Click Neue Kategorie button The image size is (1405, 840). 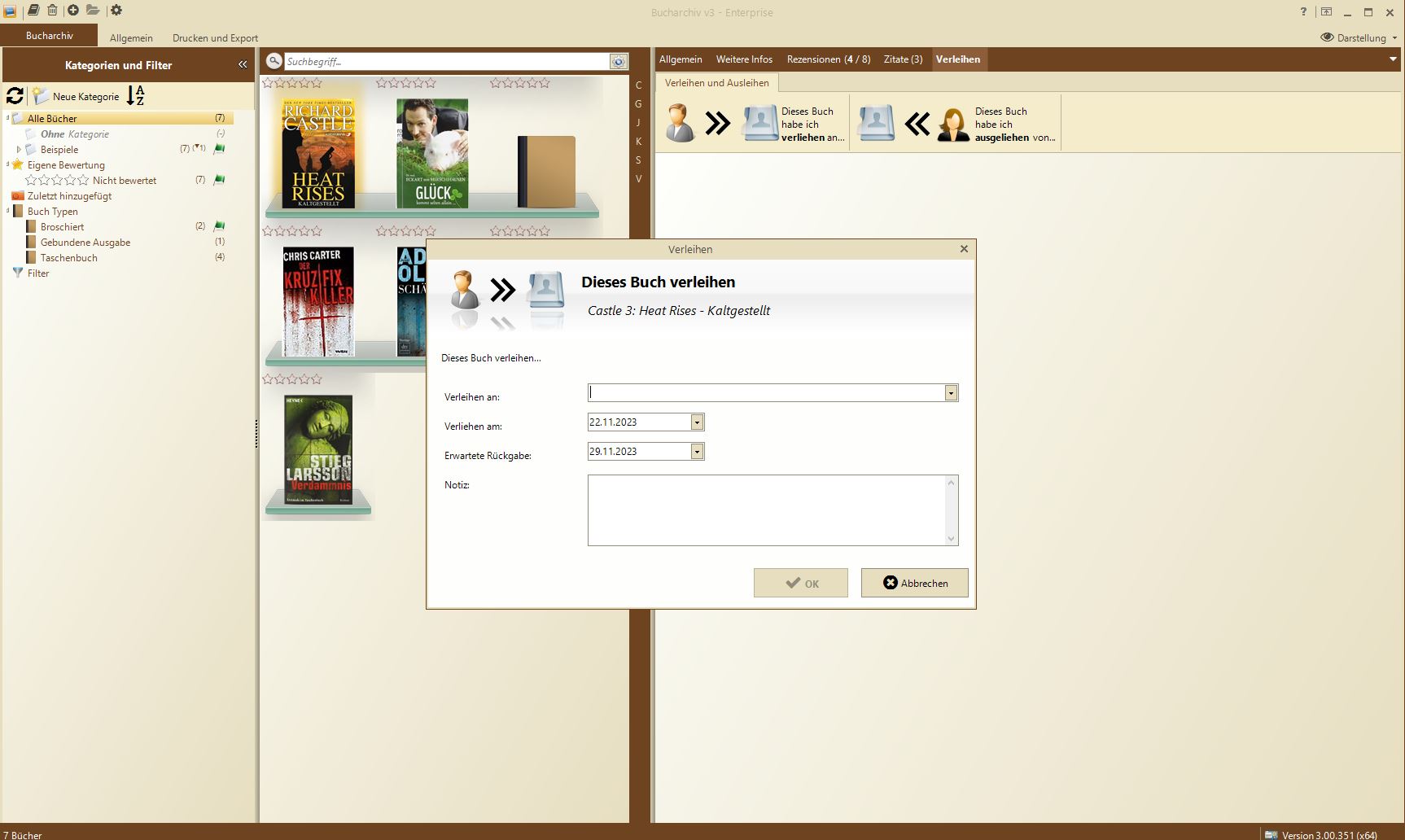coord(77,96)
